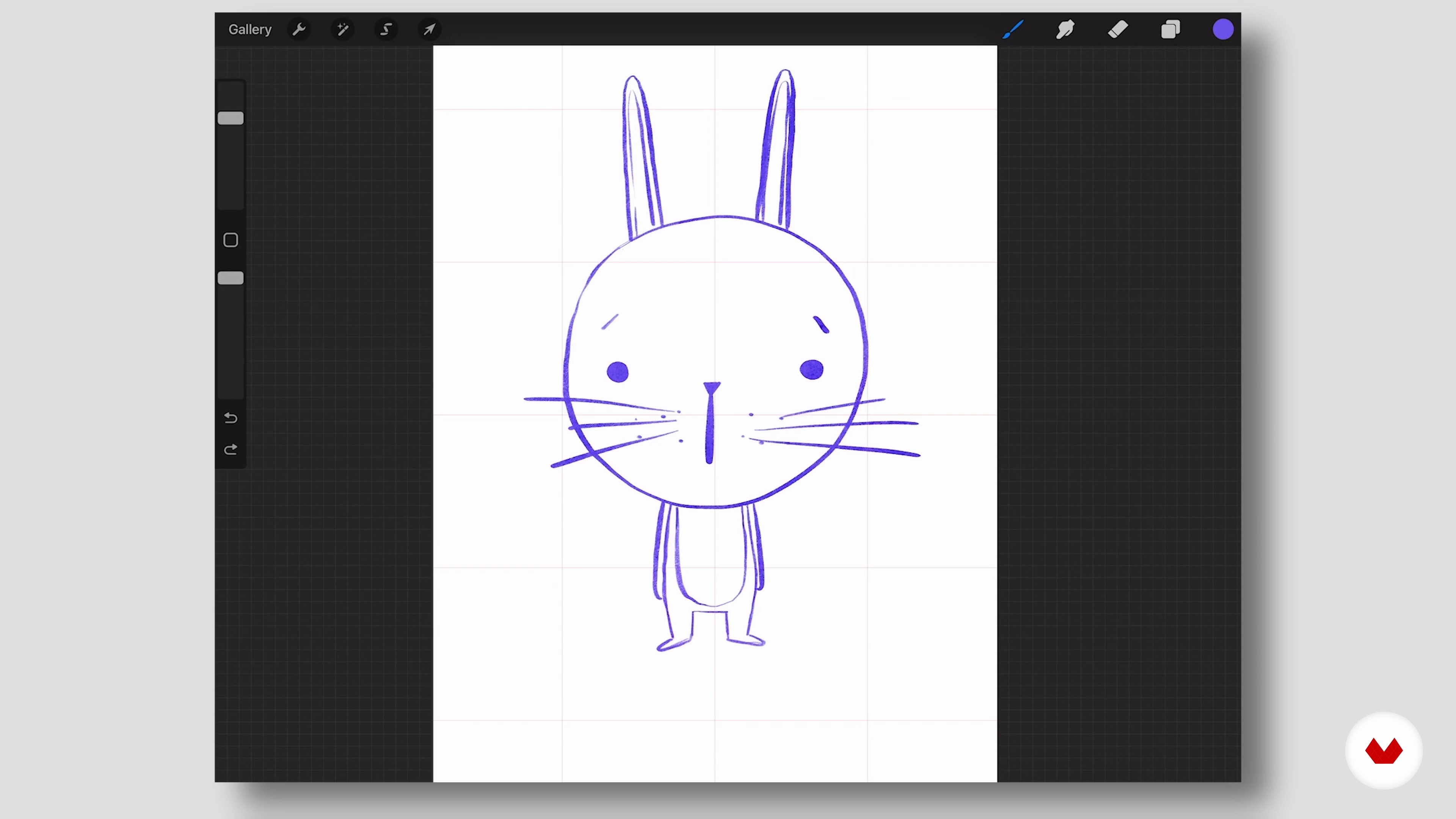Open the Adjustments magic wand menu
The height and width of the screenshot is (819, 1456).
click(342, 30)
